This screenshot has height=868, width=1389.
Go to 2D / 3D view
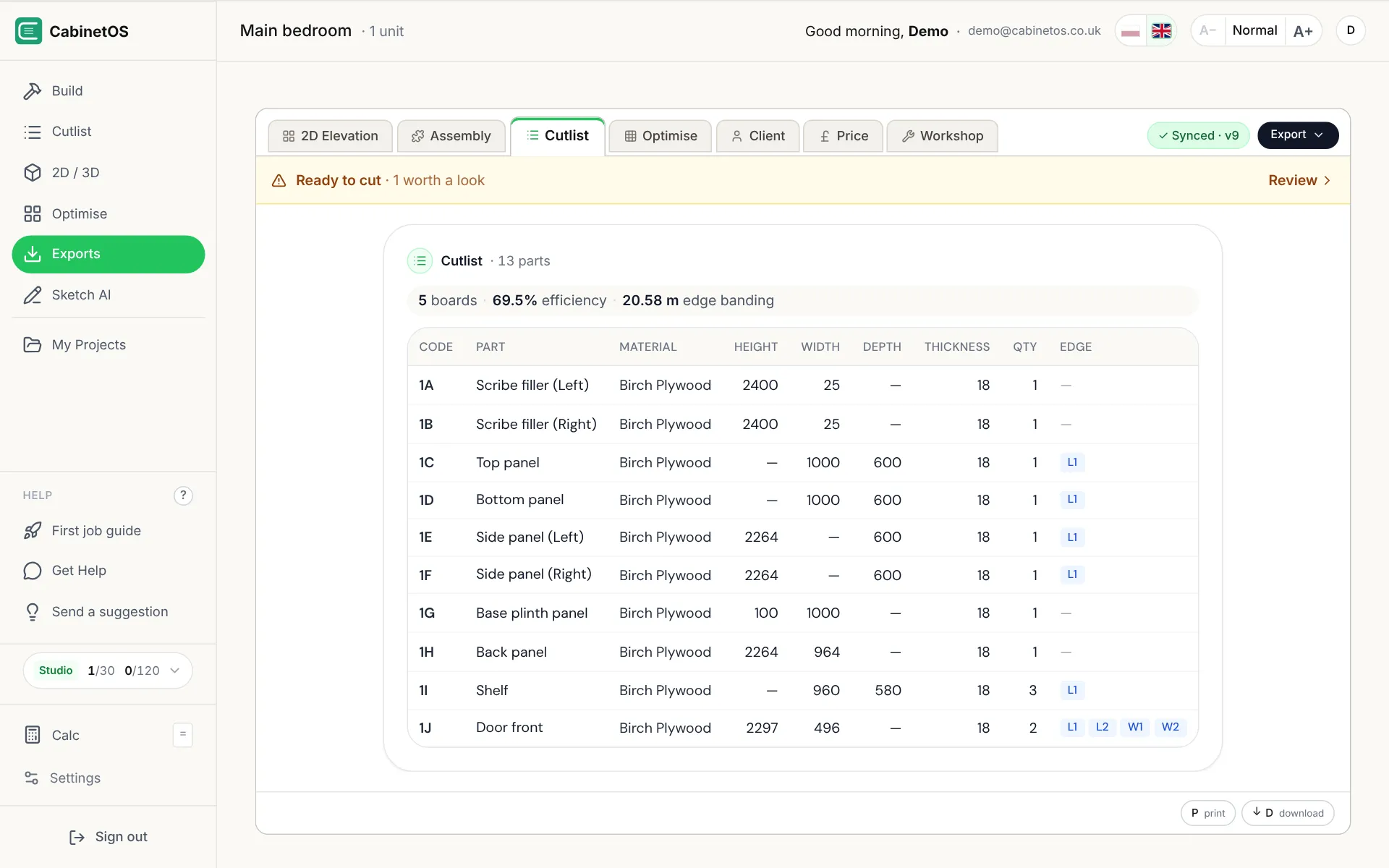tap(109, 173)
